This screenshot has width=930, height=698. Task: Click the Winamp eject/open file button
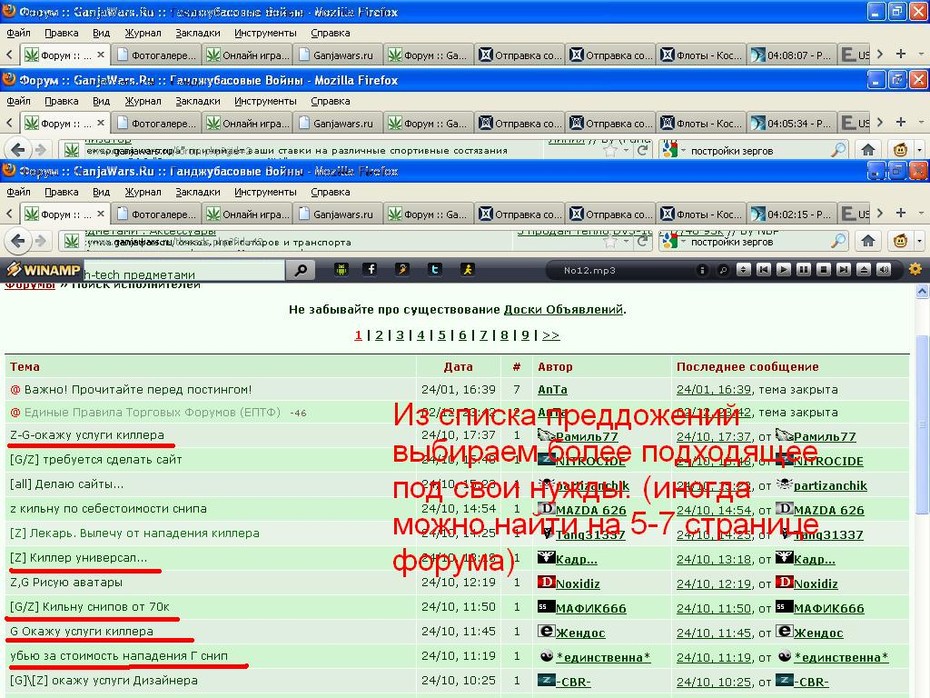(864, 270)
